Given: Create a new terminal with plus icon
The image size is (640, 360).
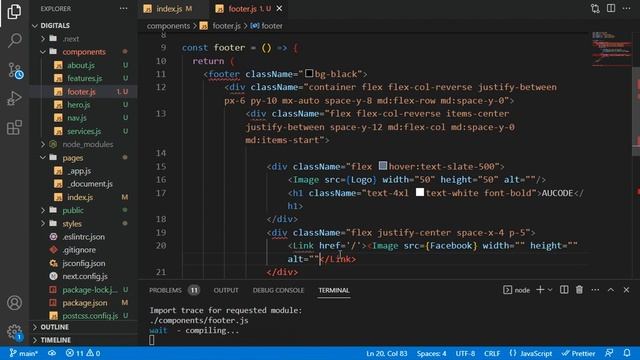Looking at the screenshot, I should coord(540,290).
